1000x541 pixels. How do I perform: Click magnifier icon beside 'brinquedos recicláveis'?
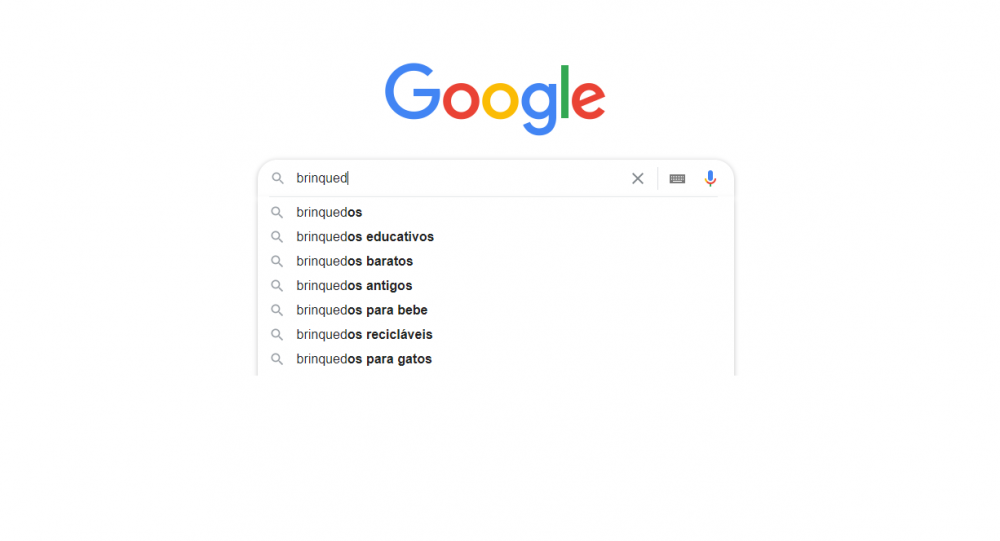click(277, 334)
